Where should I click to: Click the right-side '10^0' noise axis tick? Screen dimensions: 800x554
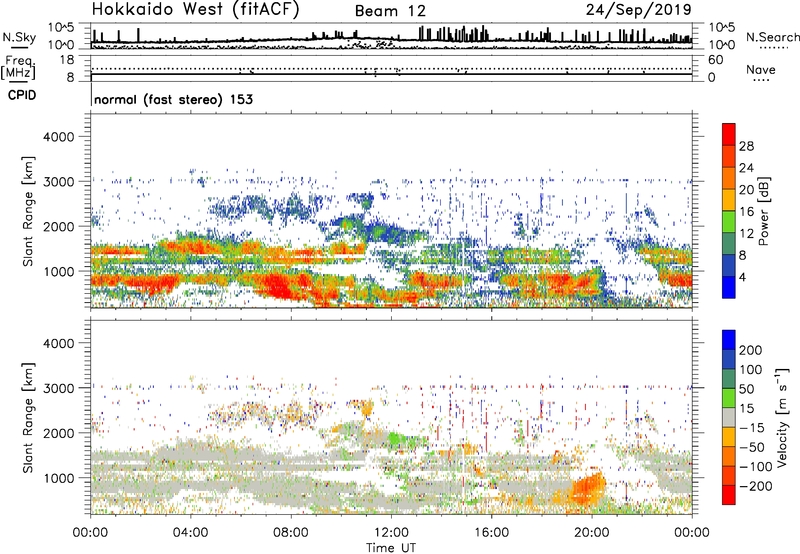click(x=722, y=45)
